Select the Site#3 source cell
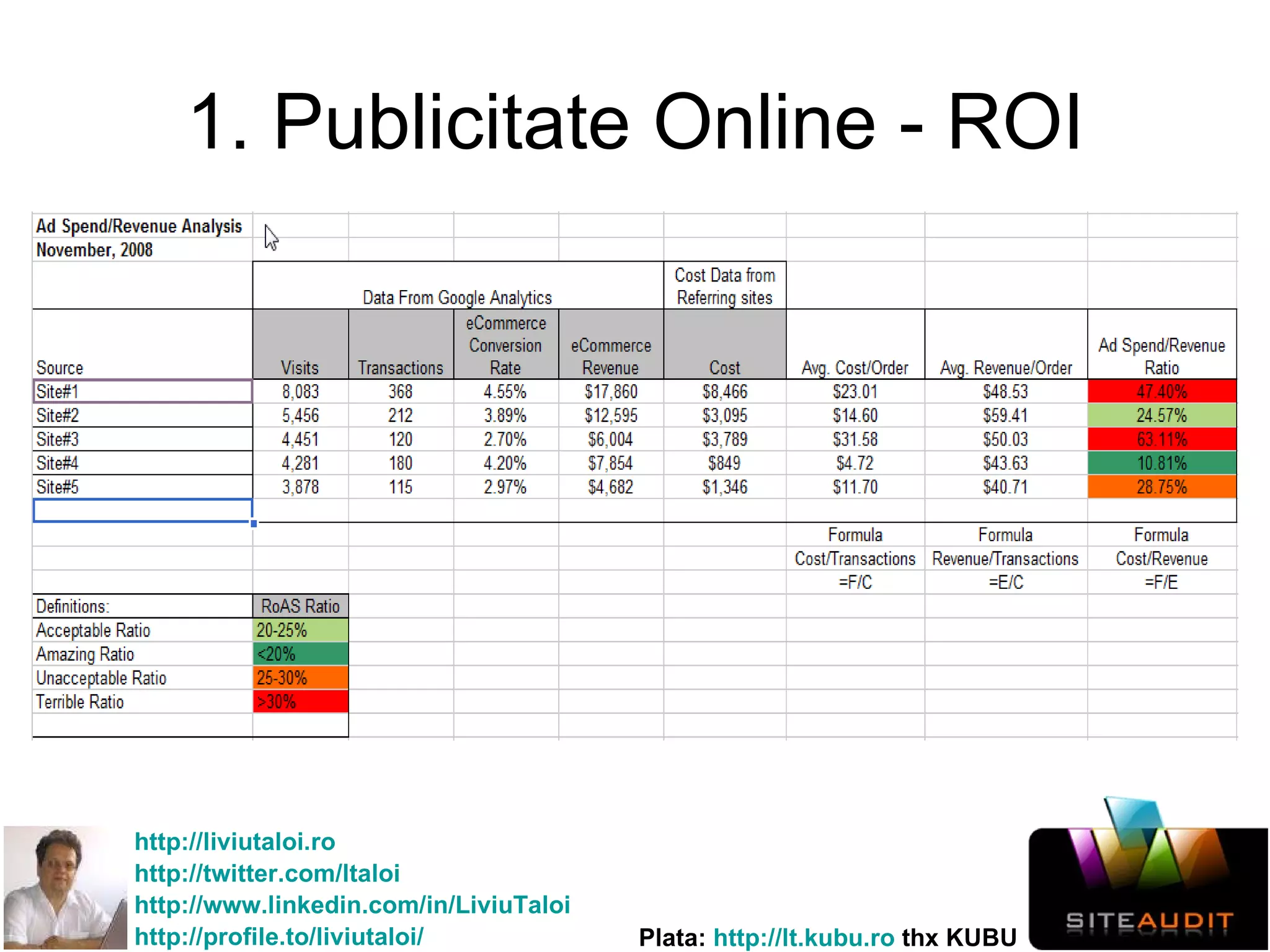This screenshot has width=1270, height=952. click(143, 439)
